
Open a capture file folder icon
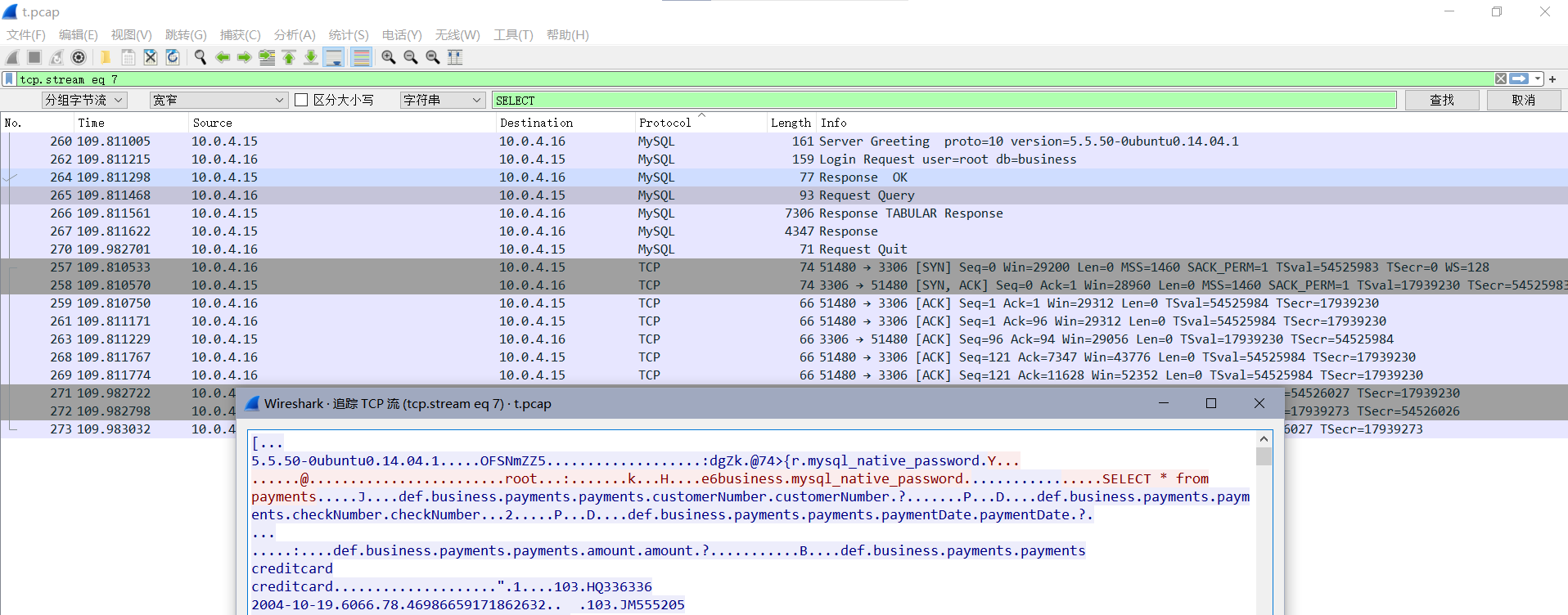pos(106,57)
